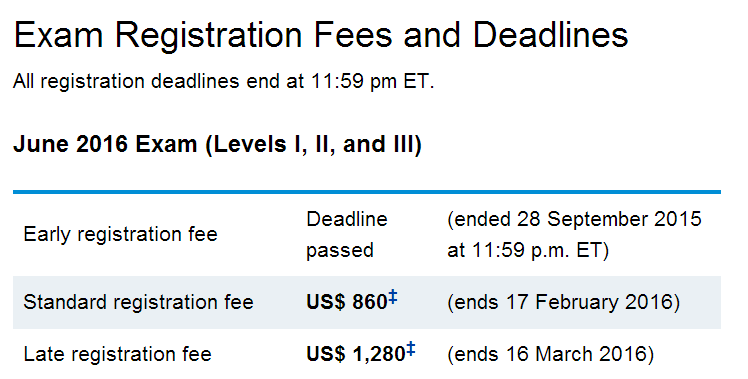
Task: Open the footnote marker beside US$ 1,280
Action: pyautogui.click(x=411, y=349)
